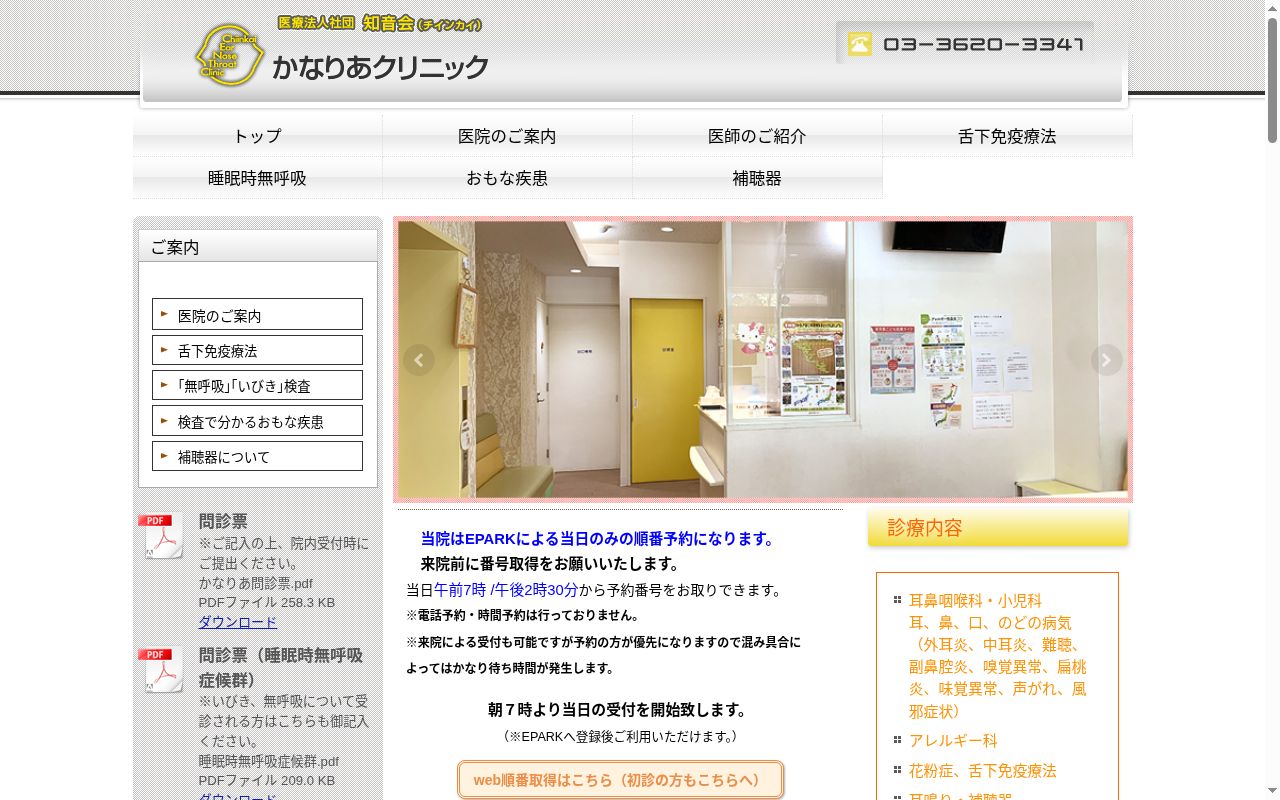Click the かなりあクリニック site title

tap(381, 67)
